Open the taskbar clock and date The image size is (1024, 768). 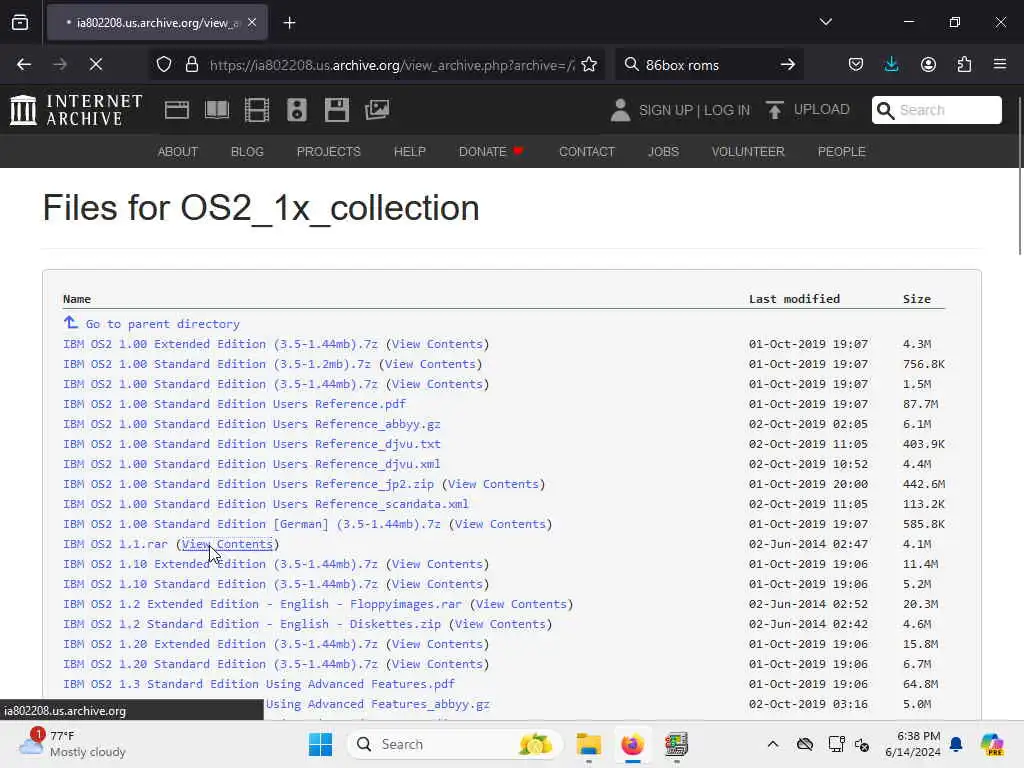[x=913, y=744]
